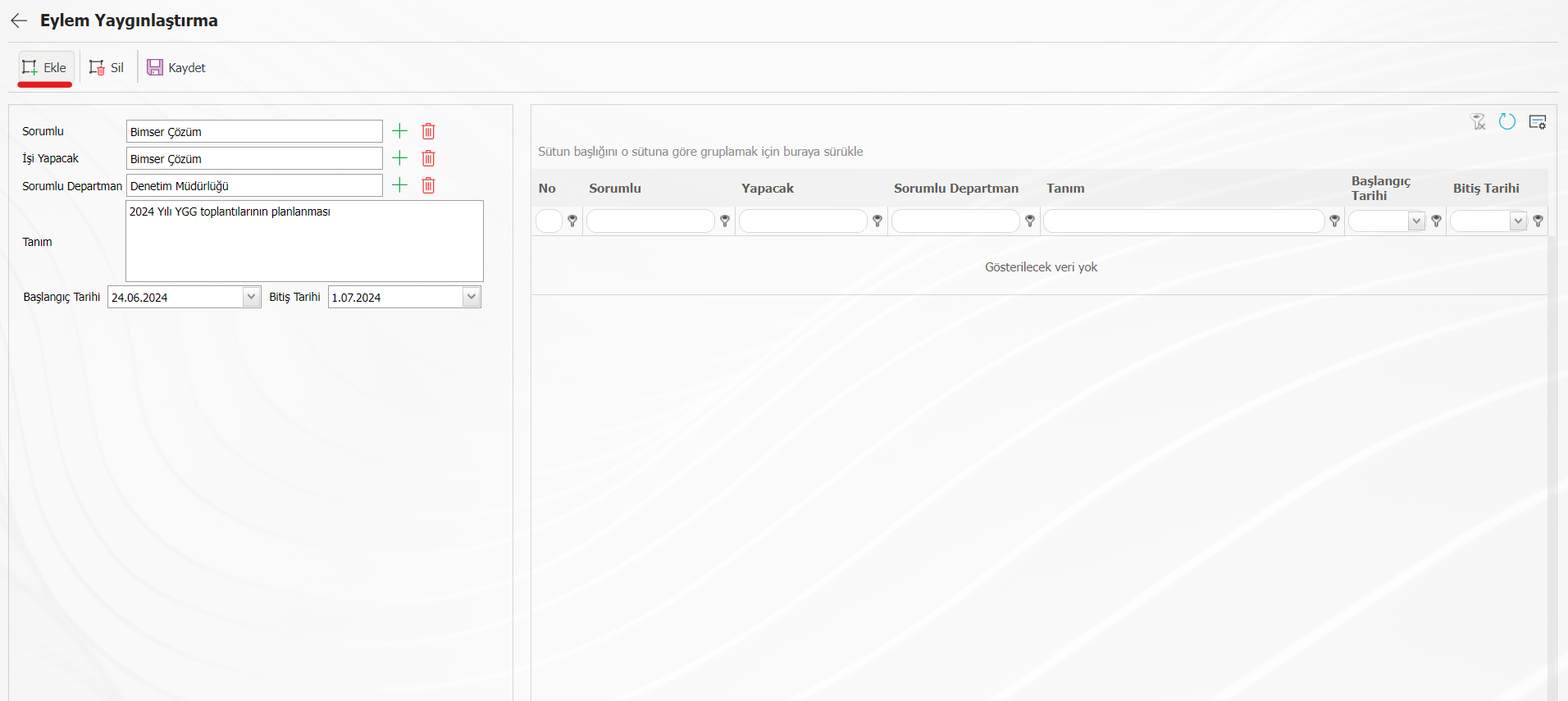Viewport: 1568px width, 701px height.
Task: Click the group-by drag area text
Action: (x=700, y=152)
